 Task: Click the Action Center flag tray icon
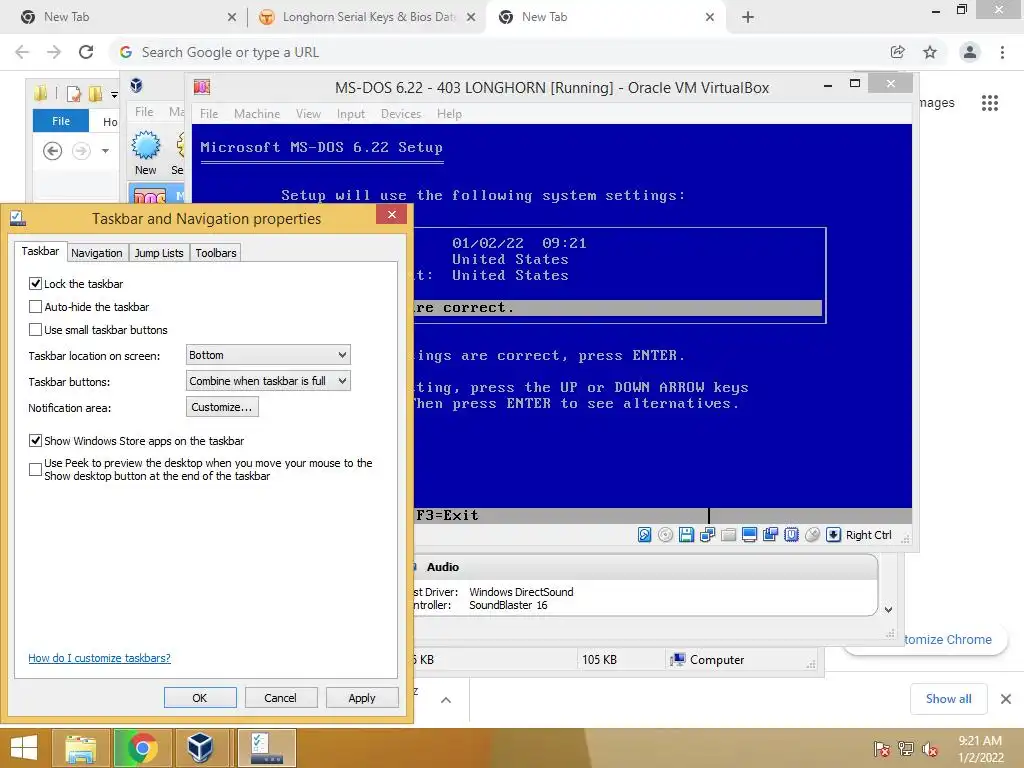click(882, 749)
